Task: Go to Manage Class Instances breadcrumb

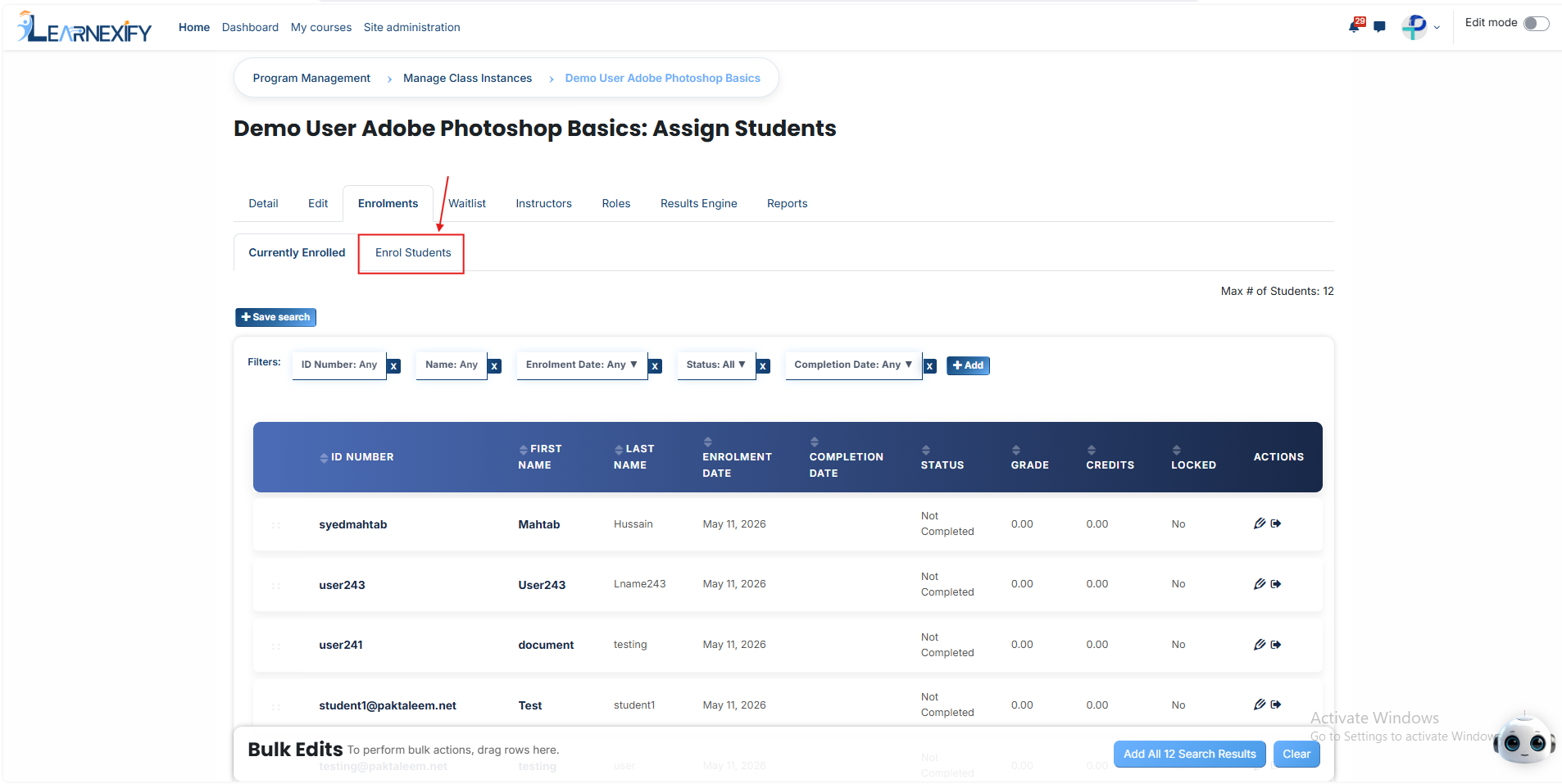Action: pos(467,78)
